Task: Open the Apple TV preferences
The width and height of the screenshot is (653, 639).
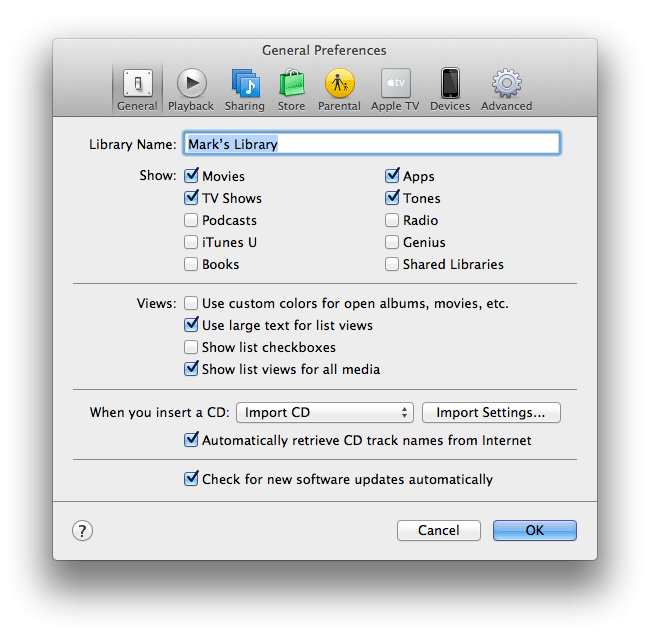Action: (x=395, y=88)
